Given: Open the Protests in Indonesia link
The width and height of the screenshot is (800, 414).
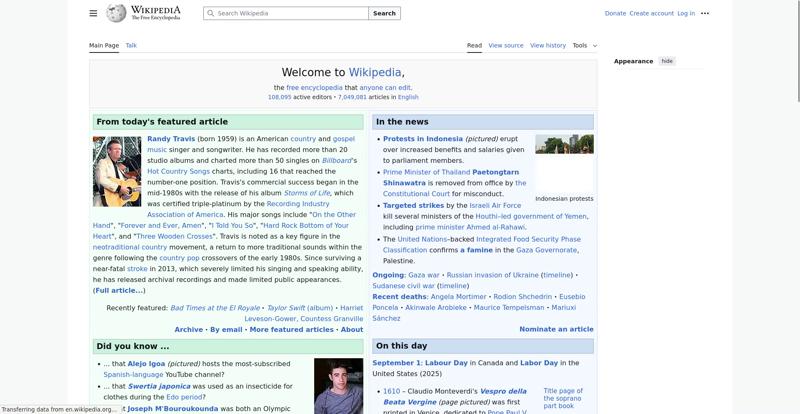Looking at the screenshot, I should pos(423,139).
